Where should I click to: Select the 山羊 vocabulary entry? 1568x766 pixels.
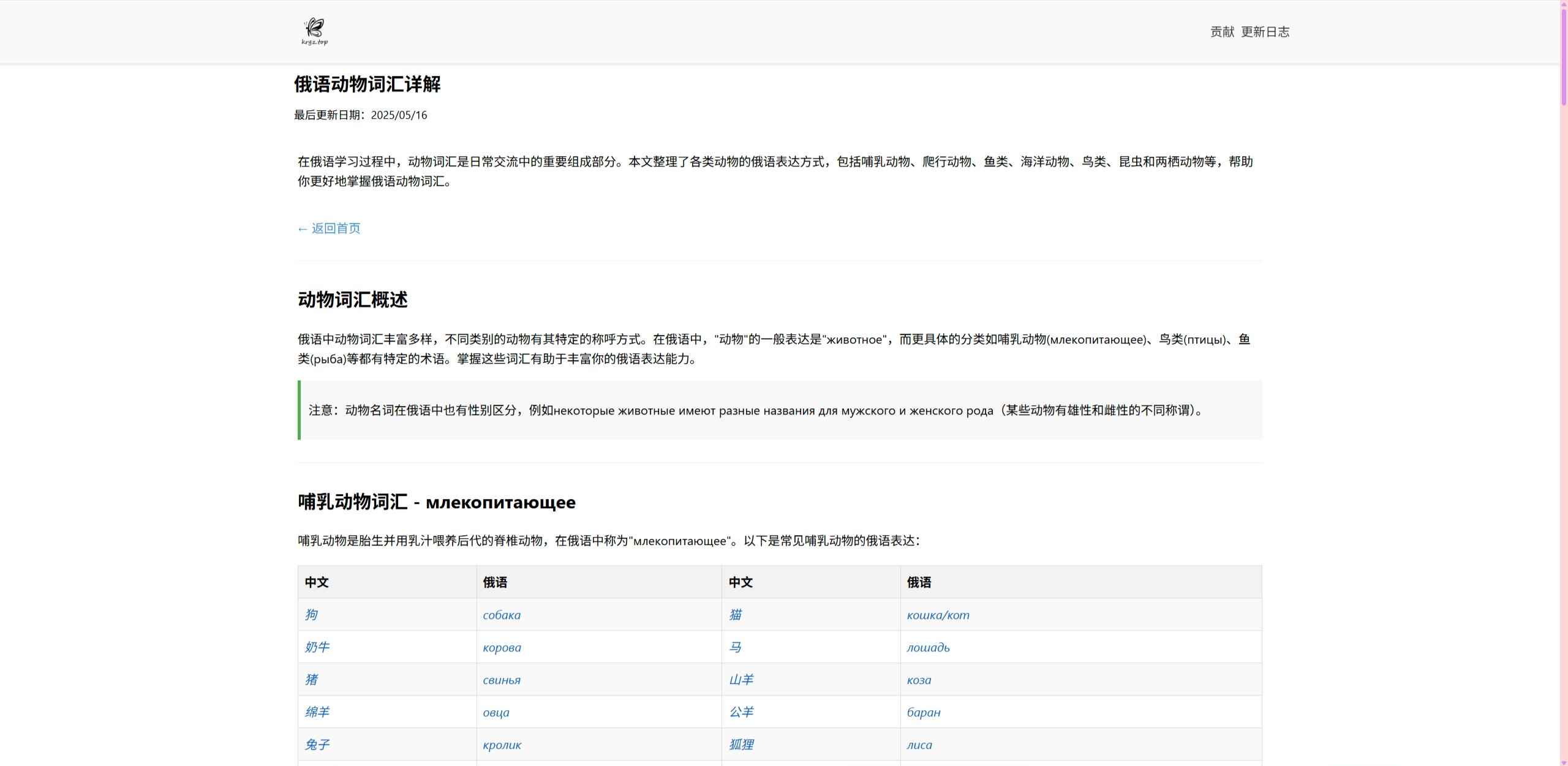[x=742, y=680]
